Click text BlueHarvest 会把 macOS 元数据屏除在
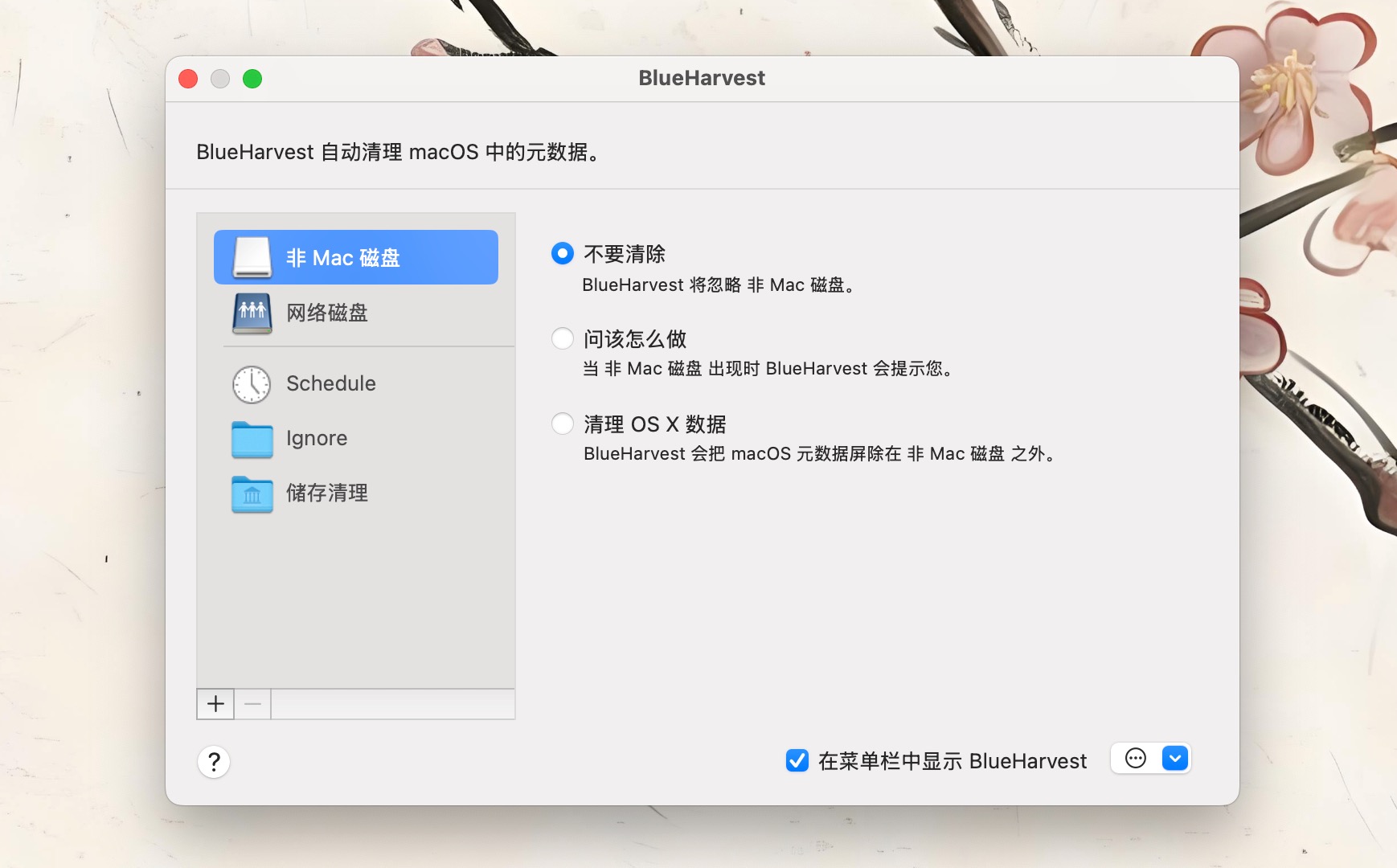Screen dimensions: 1397x868 pos(743,454)
